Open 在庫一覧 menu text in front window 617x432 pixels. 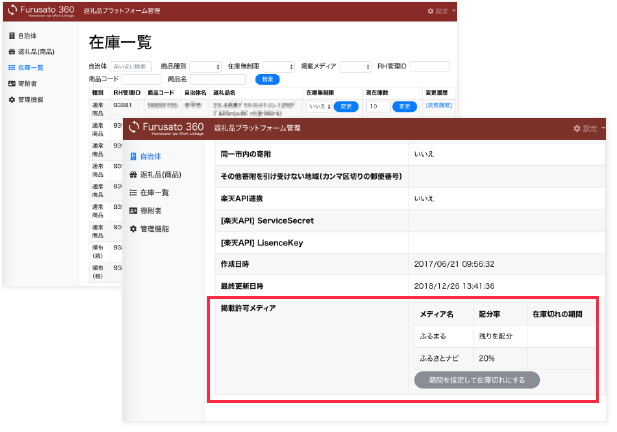click(x=155, y=192)
